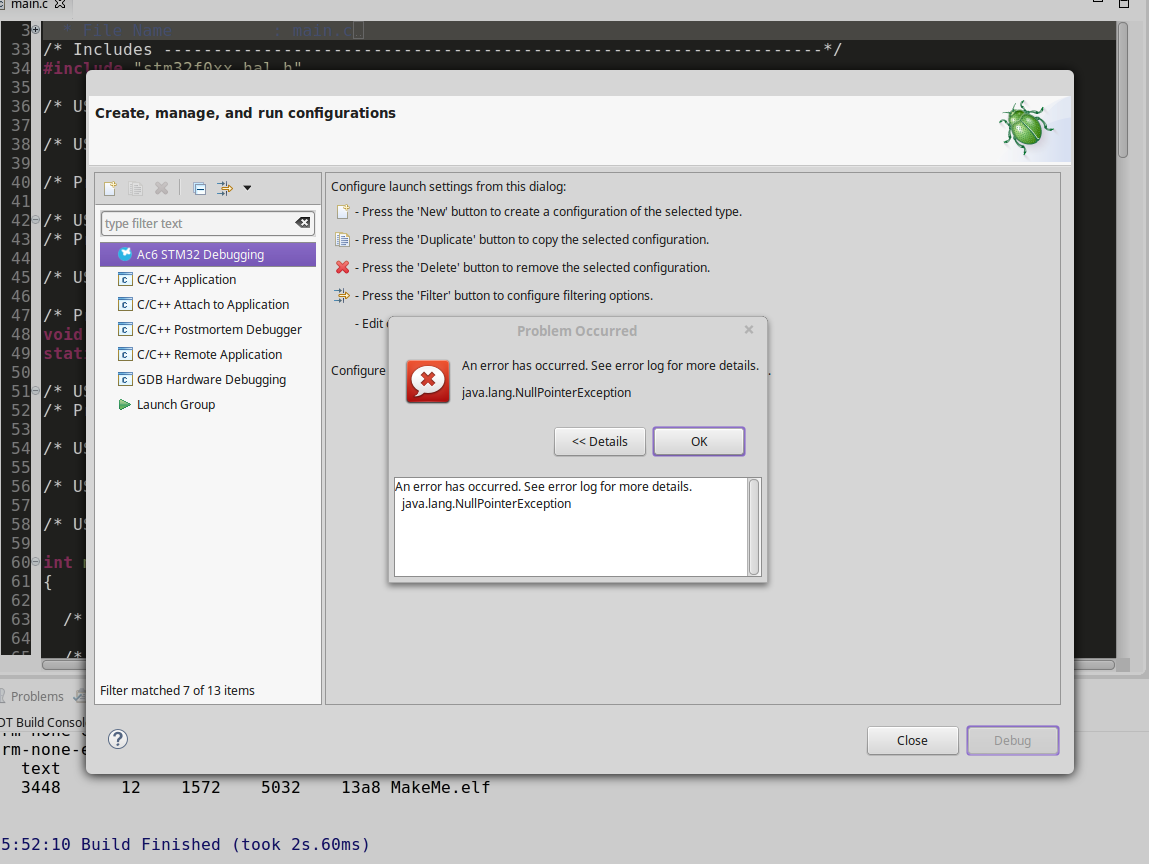The height and width of the screenshot is (864, 1149).
Task: Hide error details with Details button
Action: pos(600,441)
